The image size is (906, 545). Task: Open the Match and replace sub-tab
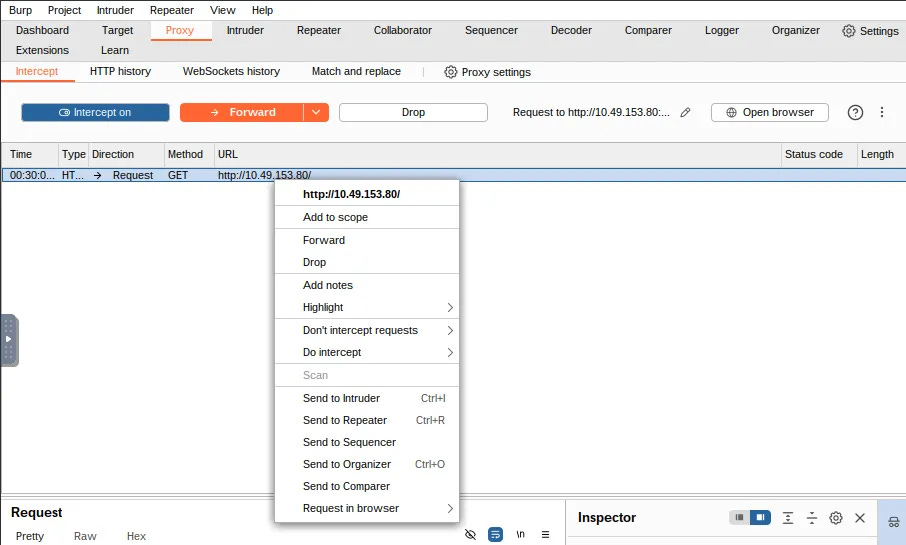(x=356, y=71)
